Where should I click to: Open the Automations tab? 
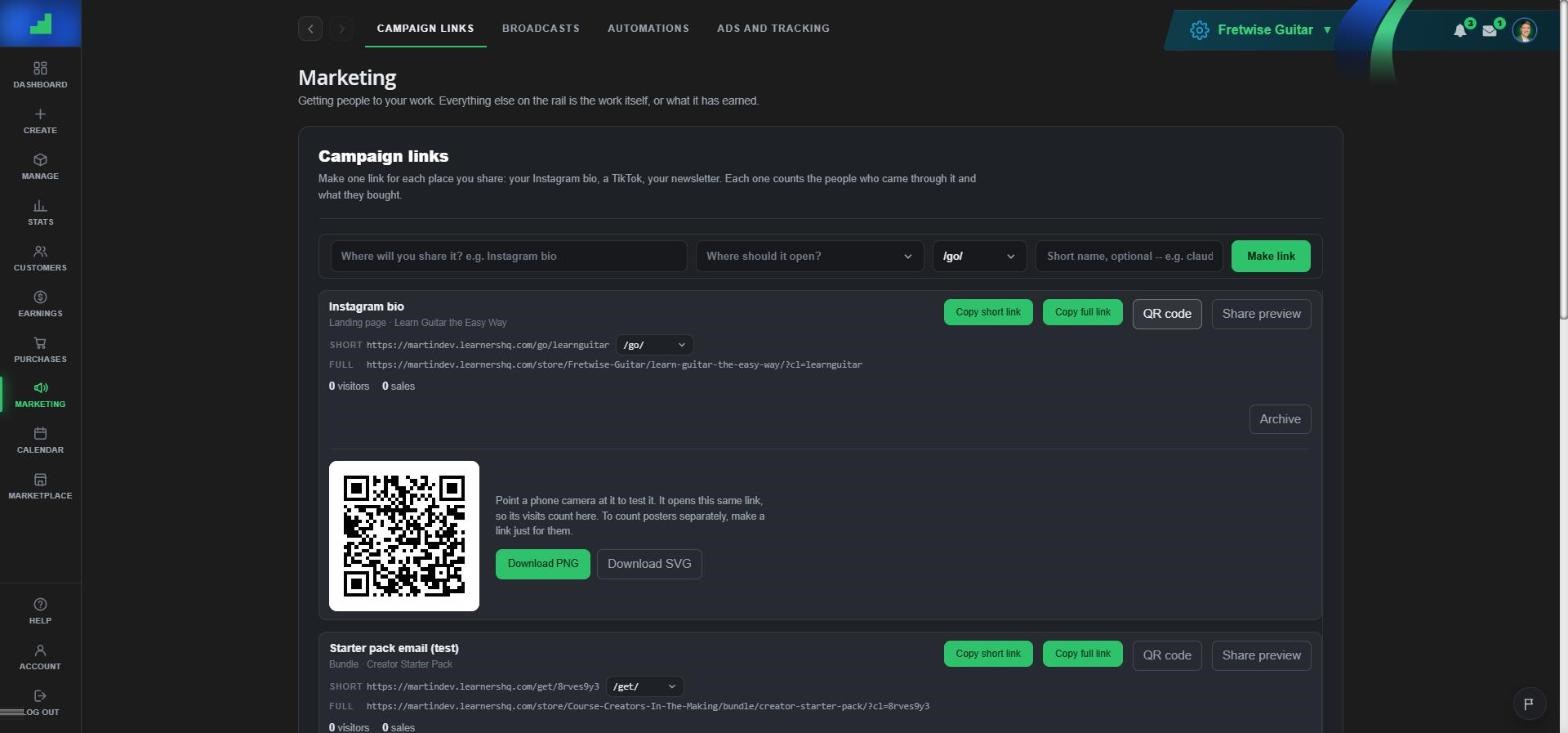click(x=648, y=28)
